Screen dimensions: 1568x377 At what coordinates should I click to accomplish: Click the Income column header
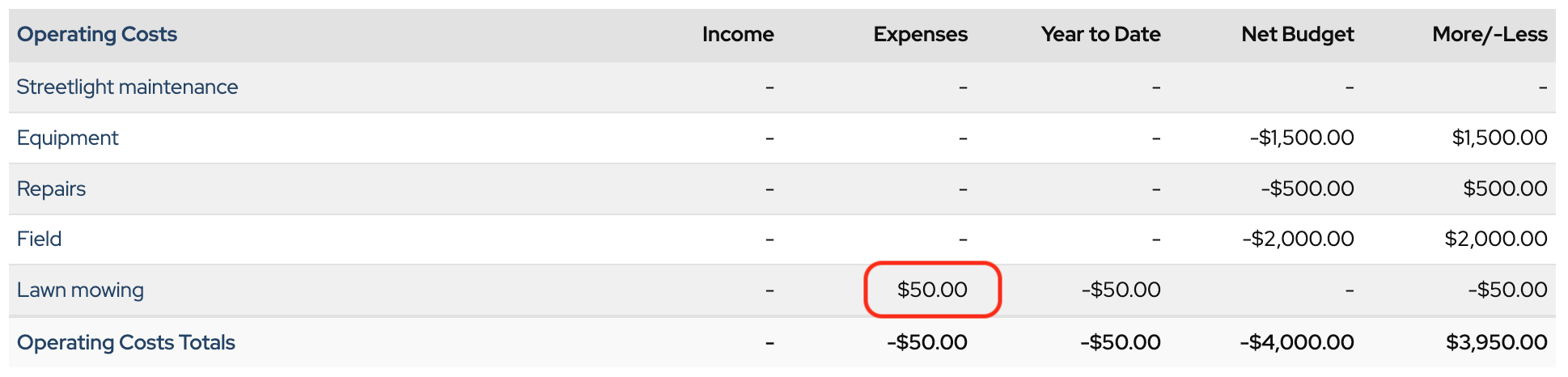[738, 35]
